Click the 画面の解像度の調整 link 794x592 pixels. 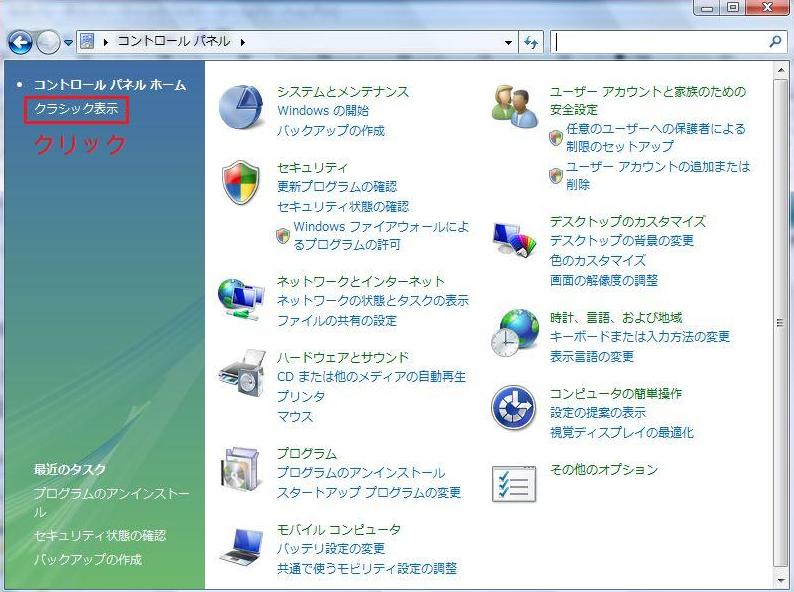(603, 280)
